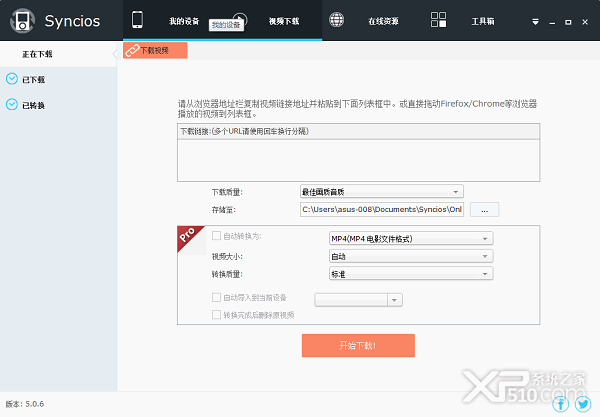Click the download links text area
The image size is (600, 417).
pyautogui.click(x=359, y=160)
